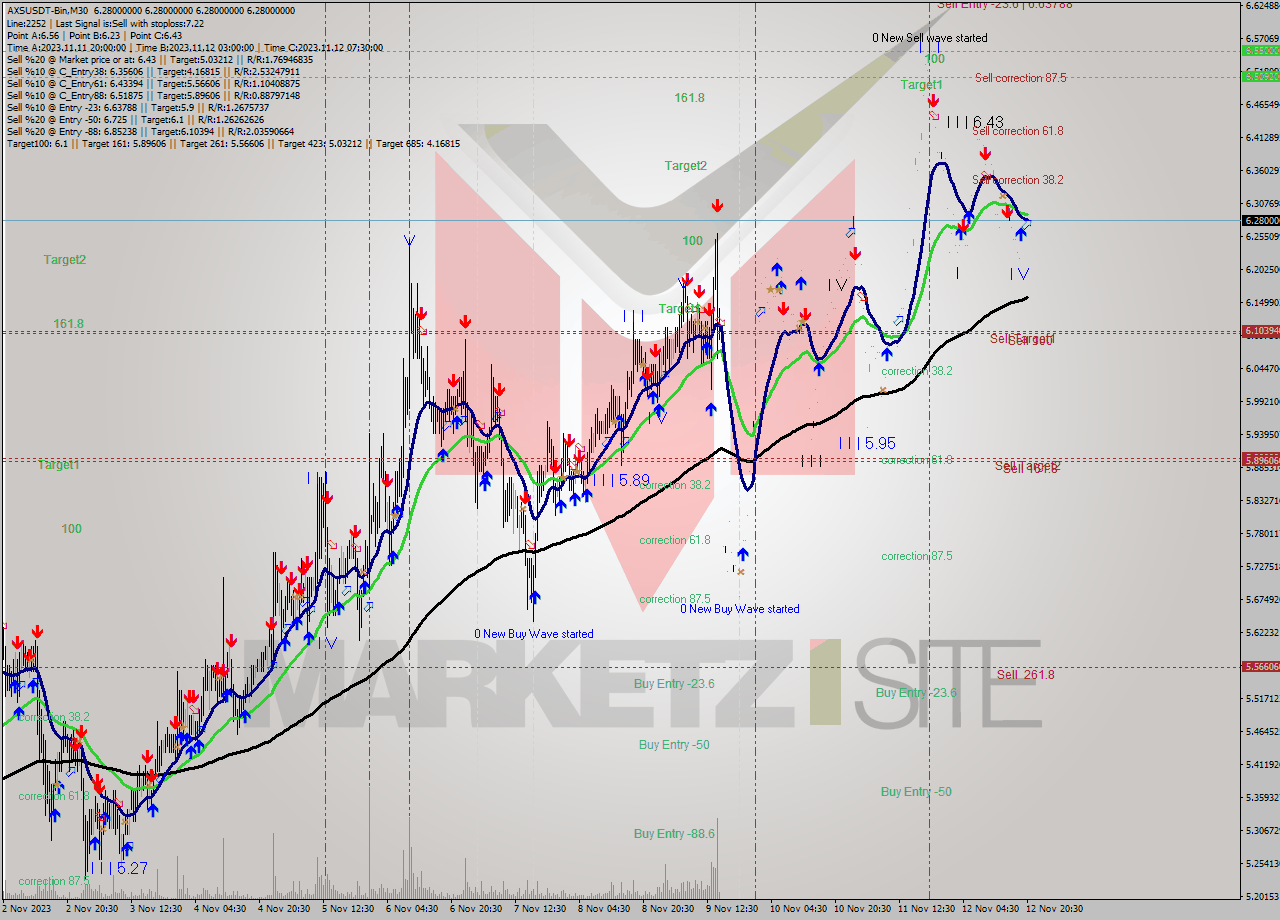Screen dimensions: 1280x920
Task: Click the '12 Nov 20:30' time axis label
Action: (x=1055, y=909)
